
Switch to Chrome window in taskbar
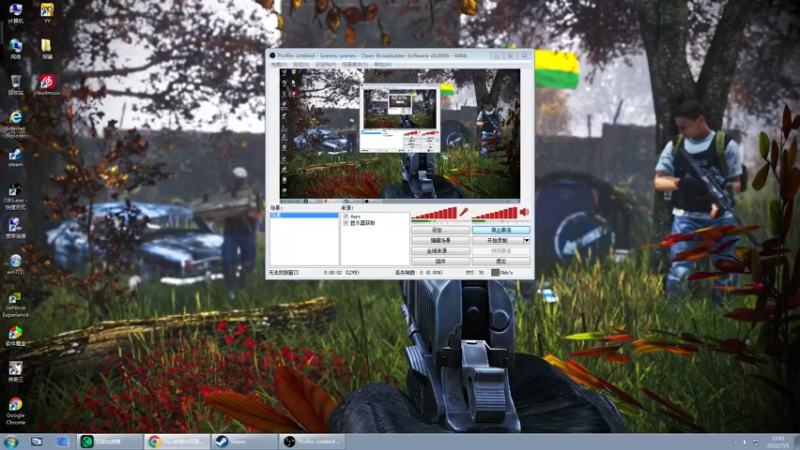[177, 441]
